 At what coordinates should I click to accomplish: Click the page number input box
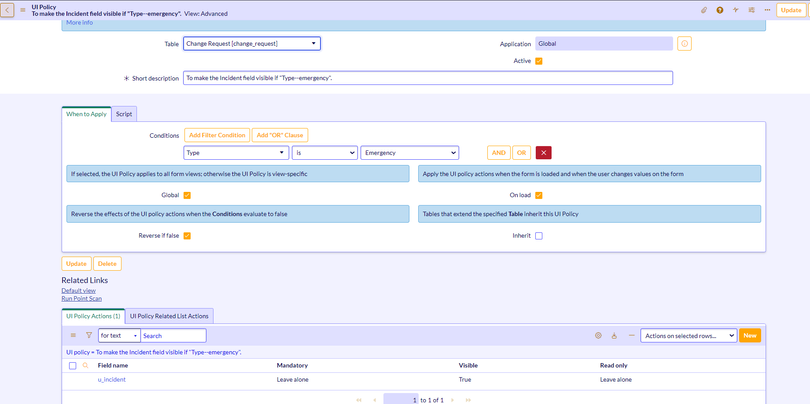(401, 400)
